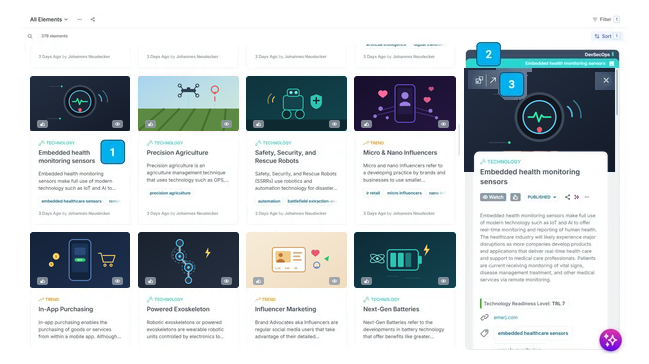Image resolution: width=649 pixels, height=364 pixels.
Task: Open the purple AI assistant sparkle button
Action: (x=611, y=340)
